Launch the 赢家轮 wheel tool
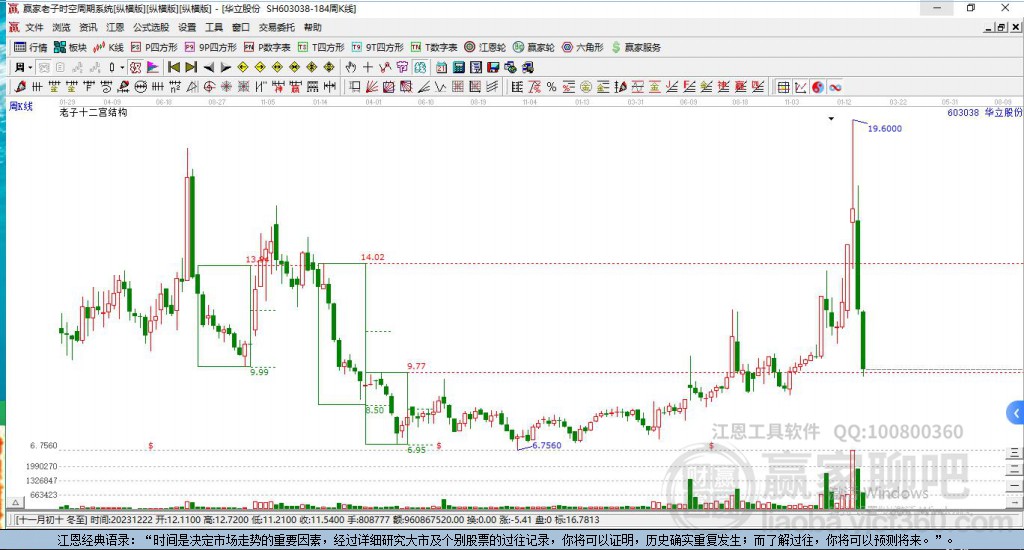 [534, 47]
